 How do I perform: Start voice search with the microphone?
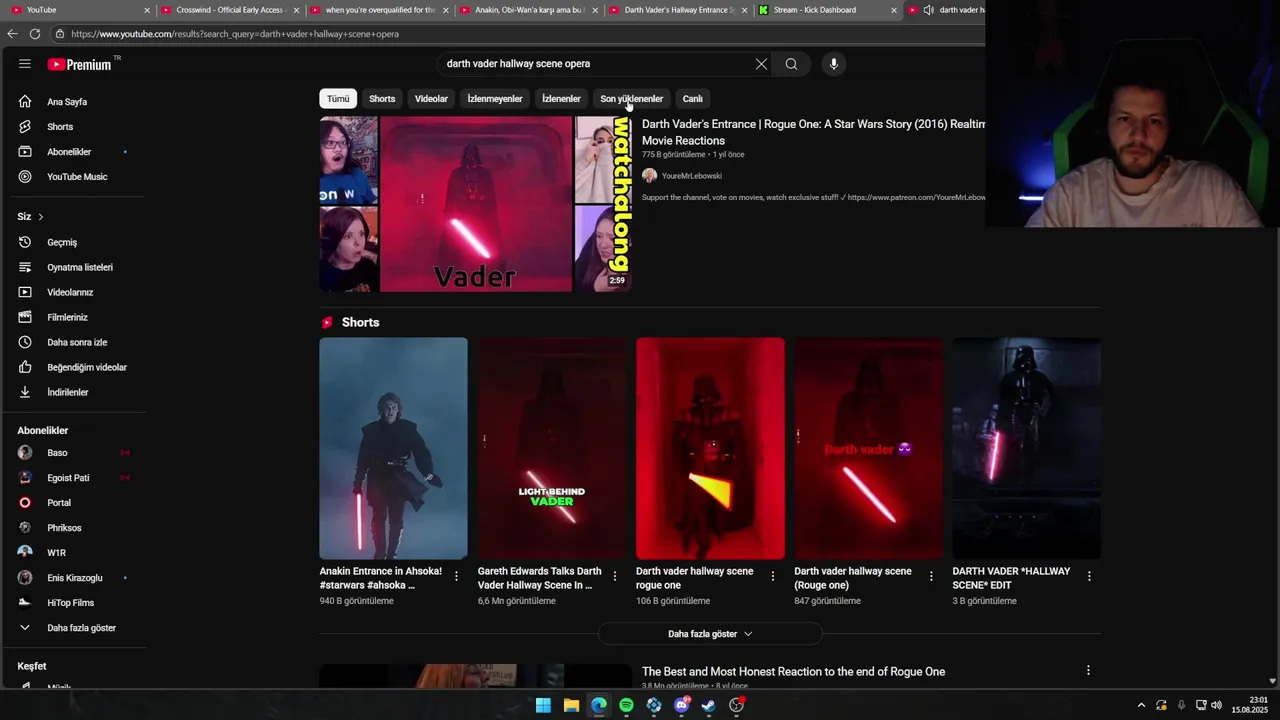(834, 64)
